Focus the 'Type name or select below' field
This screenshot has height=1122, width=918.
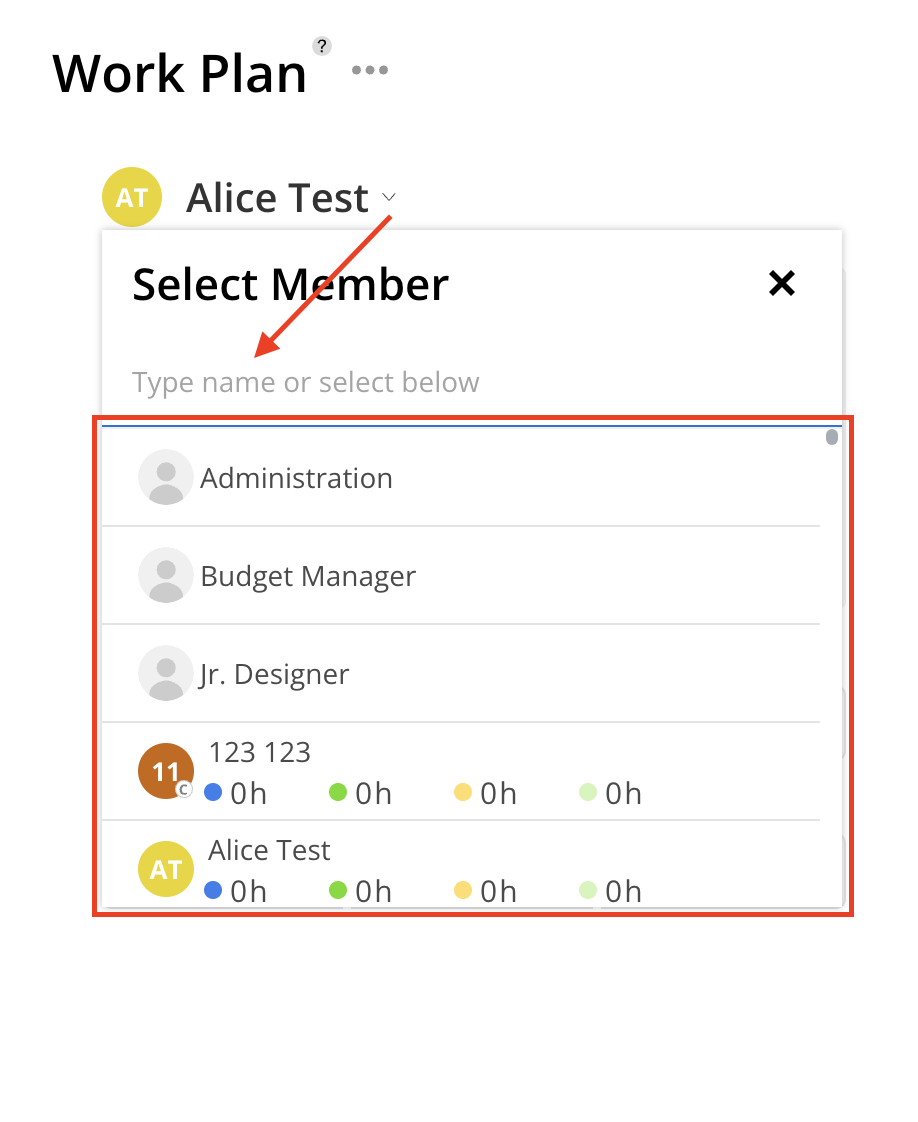tap(470, 383)
